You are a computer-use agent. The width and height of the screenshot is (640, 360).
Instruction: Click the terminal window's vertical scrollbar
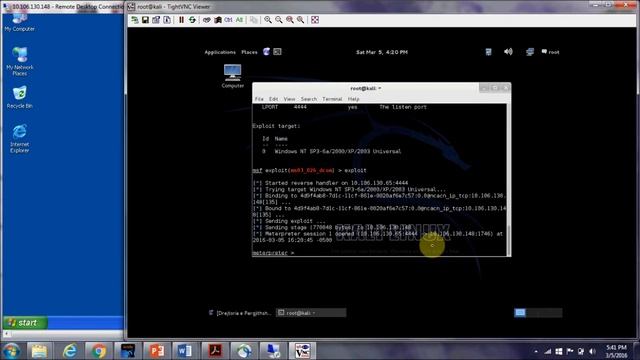pos(508,180)
